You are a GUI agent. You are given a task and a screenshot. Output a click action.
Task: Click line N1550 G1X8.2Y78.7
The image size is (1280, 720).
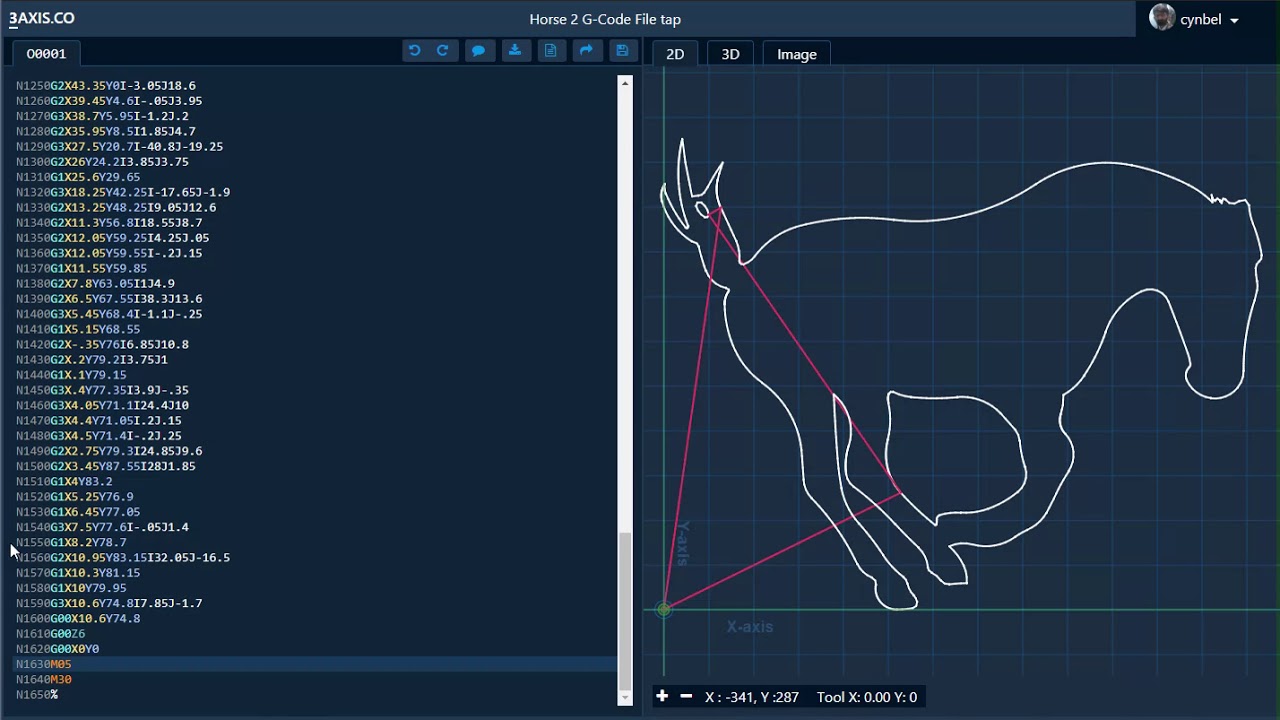coord(71,542)
